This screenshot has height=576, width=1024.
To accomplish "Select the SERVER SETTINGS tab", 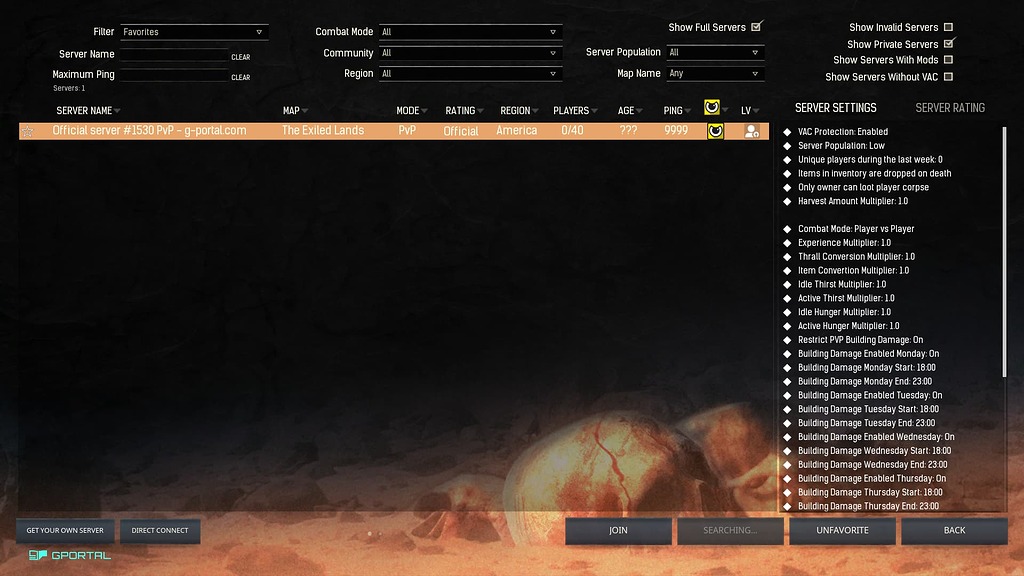I will [x=837, y=107].
